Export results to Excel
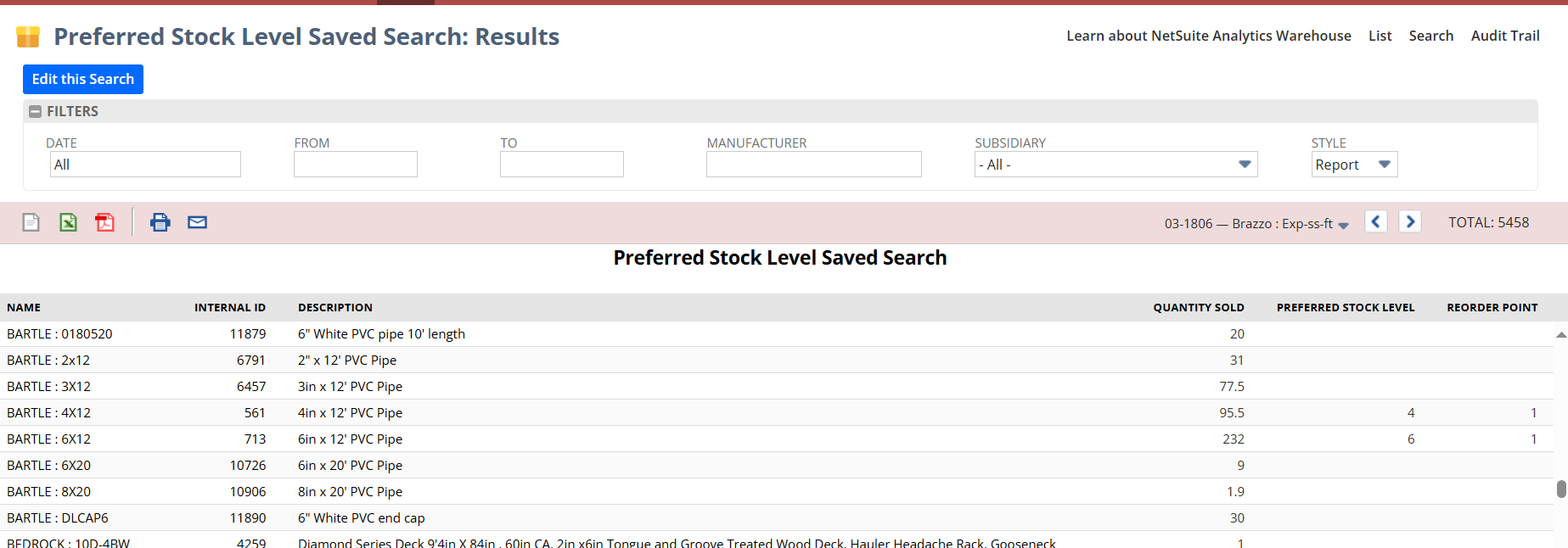Image resolution: width=1568 pixels, height=548 pixels. 68,222
